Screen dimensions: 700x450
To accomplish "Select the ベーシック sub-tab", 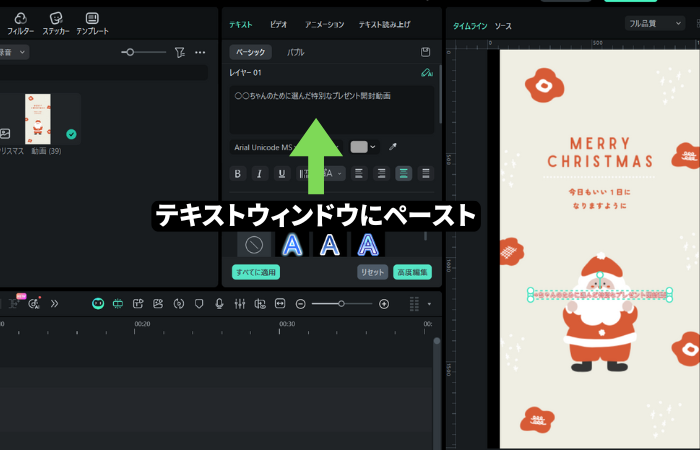I will tap(250, 52).
